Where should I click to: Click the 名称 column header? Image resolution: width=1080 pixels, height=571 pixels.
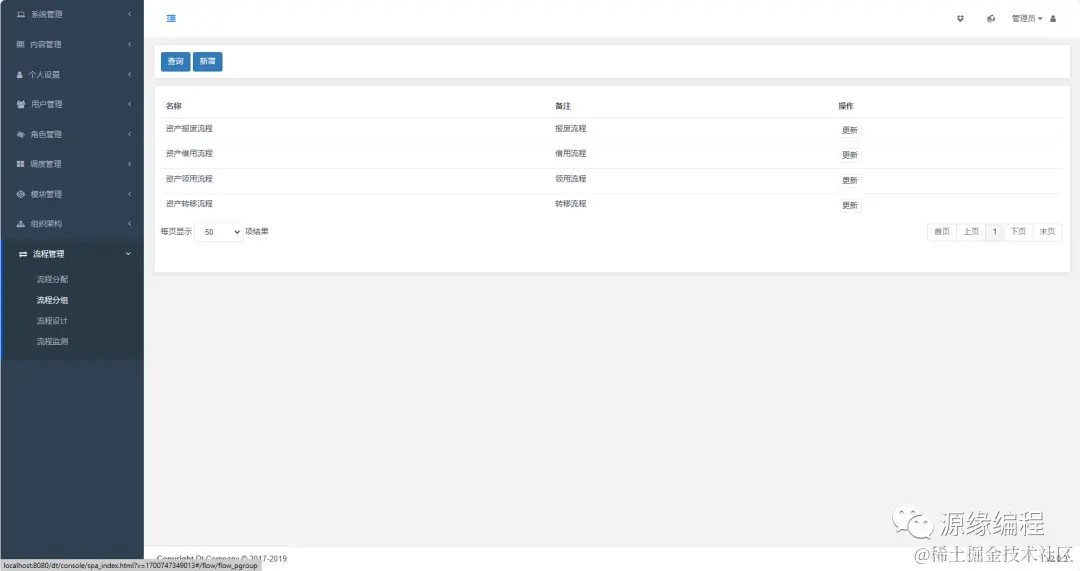174,106
